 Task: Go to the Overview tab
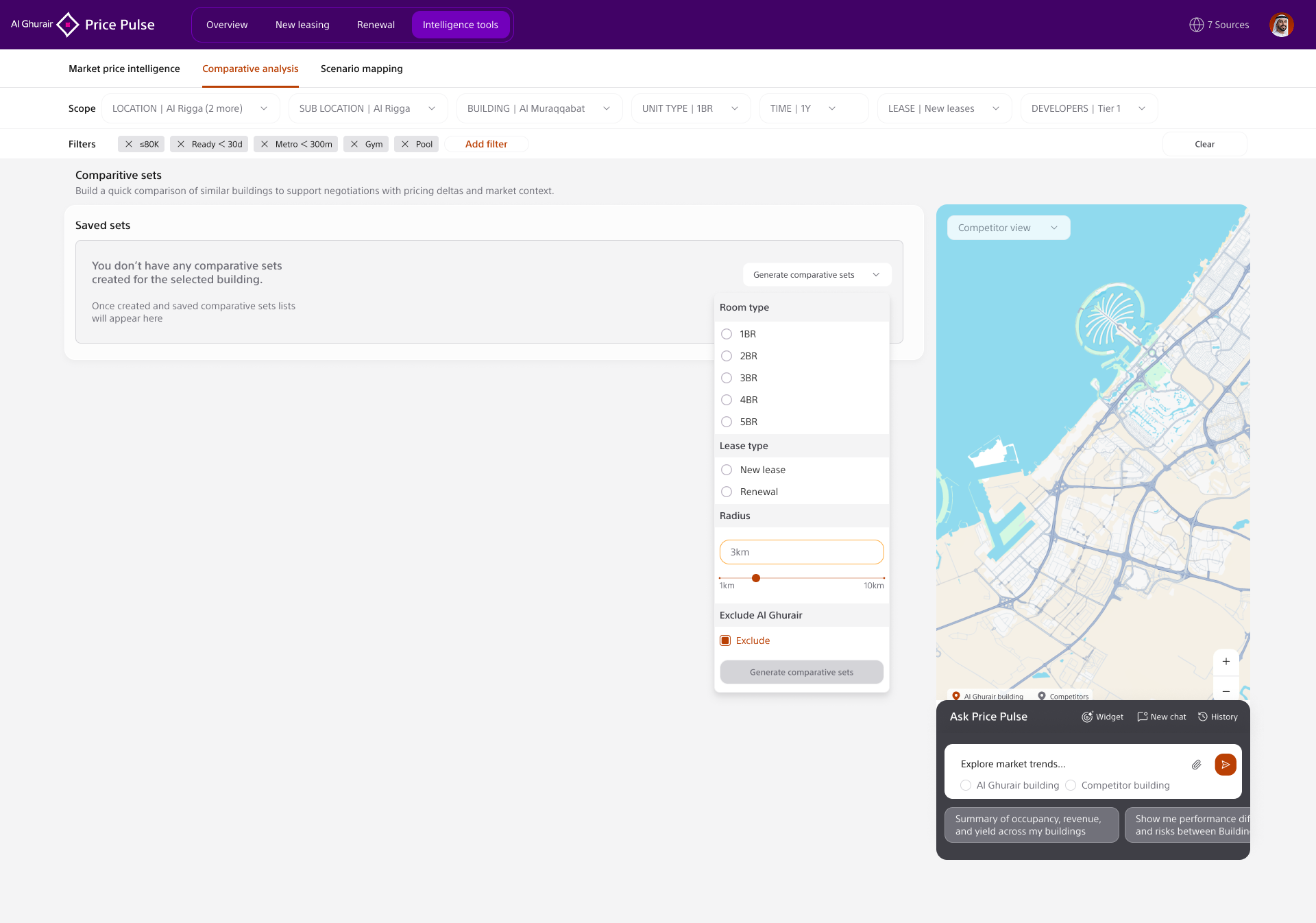click(227, 25)
